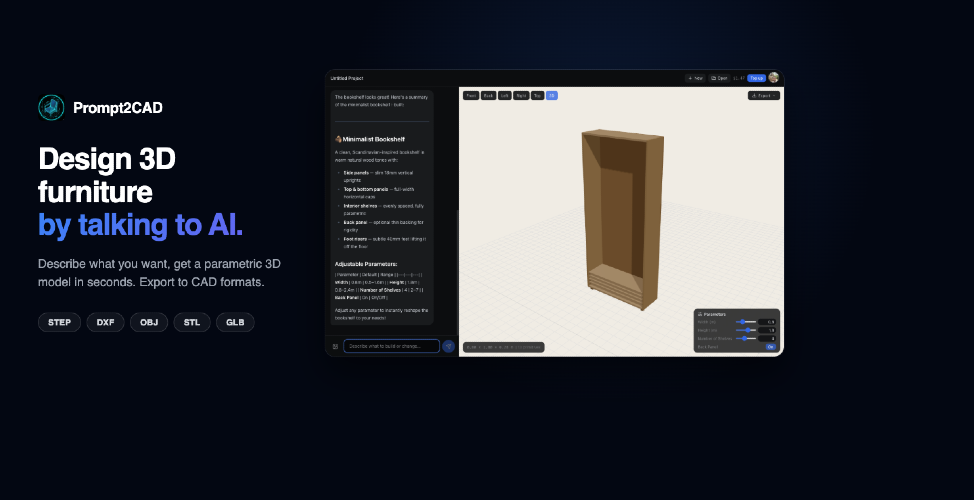Select the Left view tab
Image resolution: width=974 pixels, height=500 pixels.
point(504,96)
